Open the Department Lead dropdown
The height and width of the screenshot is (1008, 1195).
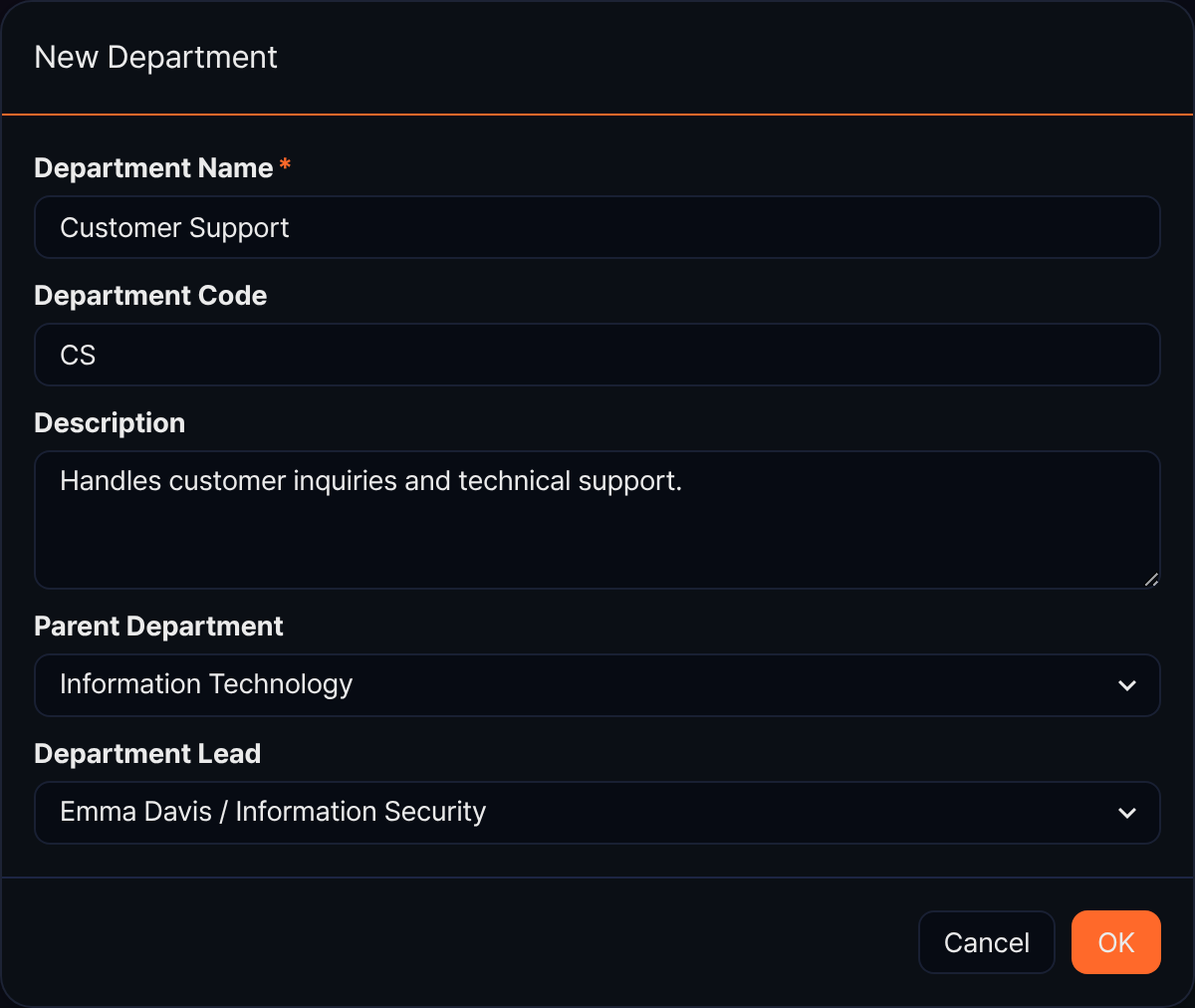tap(597, 813)
